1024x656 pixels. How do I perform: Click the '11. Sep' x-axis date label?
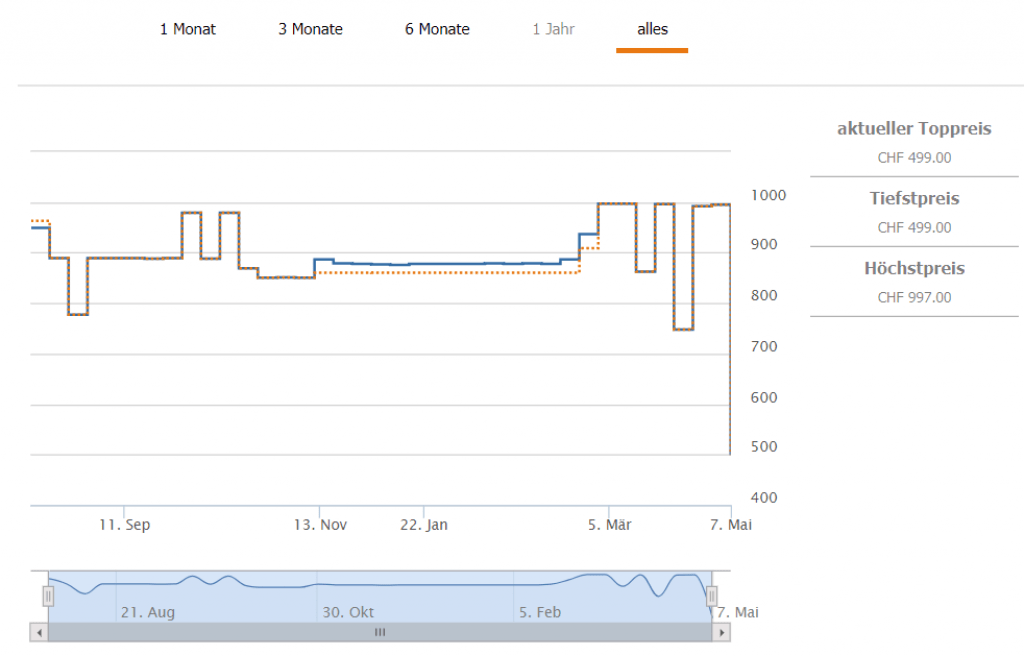(125, 525)
